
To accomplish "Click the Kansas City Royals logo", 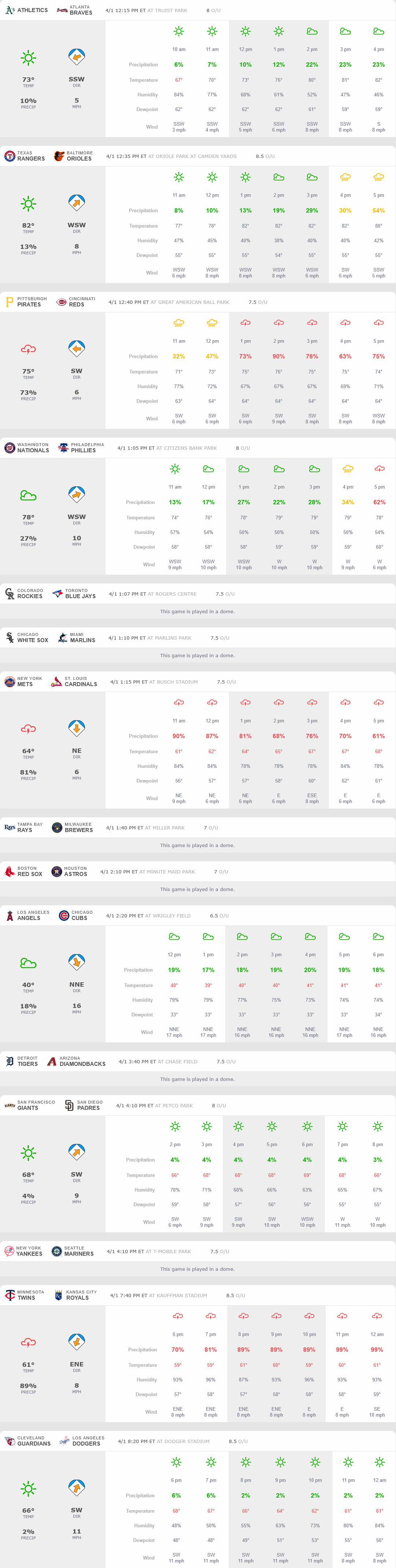I will click(x=59, y=1295).
